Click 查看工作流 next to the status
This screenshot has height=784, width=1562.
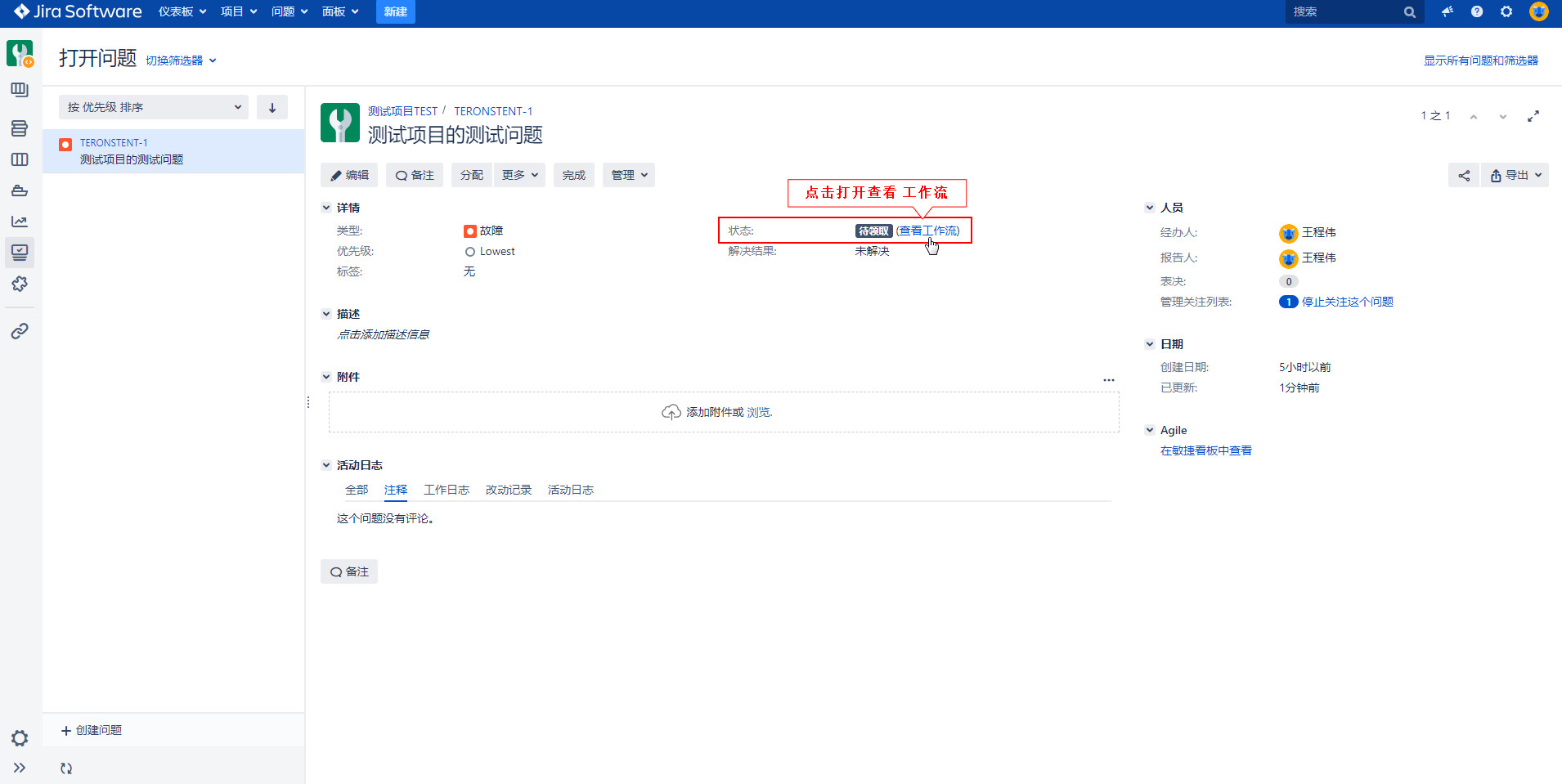point(930,230)
